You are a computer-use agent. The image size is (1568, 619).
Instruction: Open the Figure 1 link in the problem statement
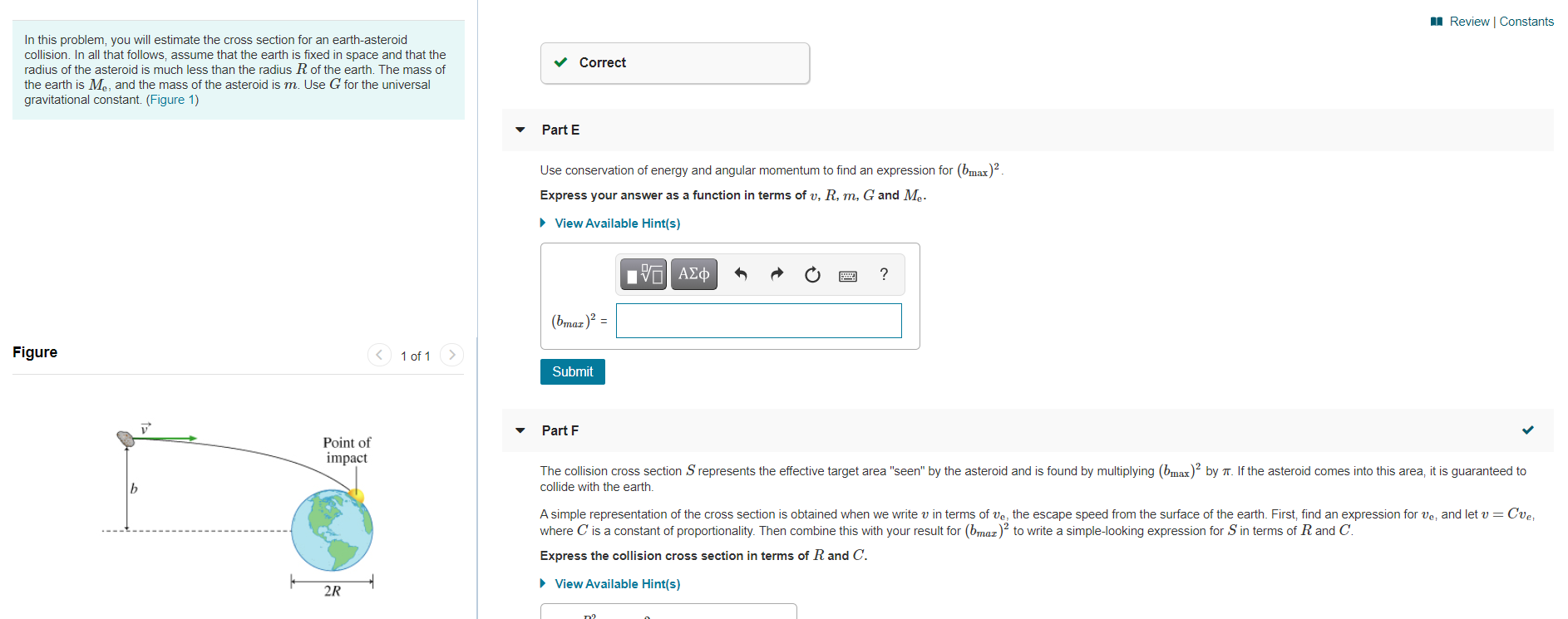(171, 99)
